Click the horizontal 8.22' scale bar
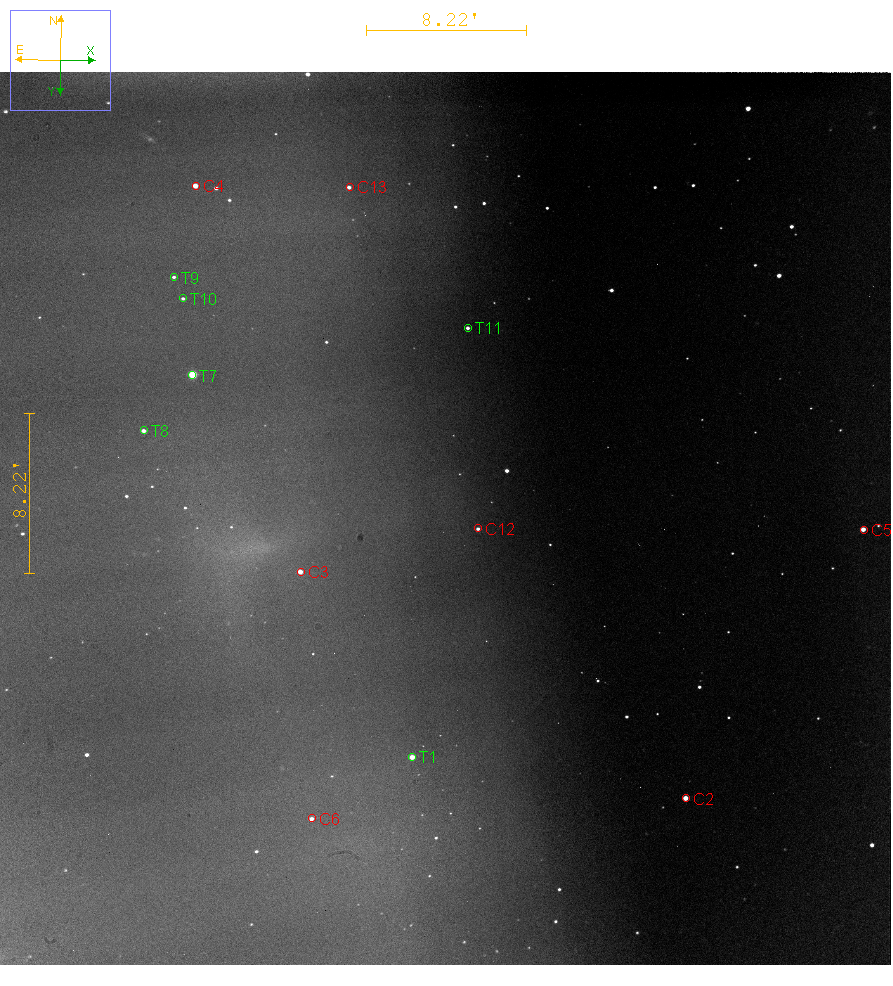893x986 pixels. (446, 31)
